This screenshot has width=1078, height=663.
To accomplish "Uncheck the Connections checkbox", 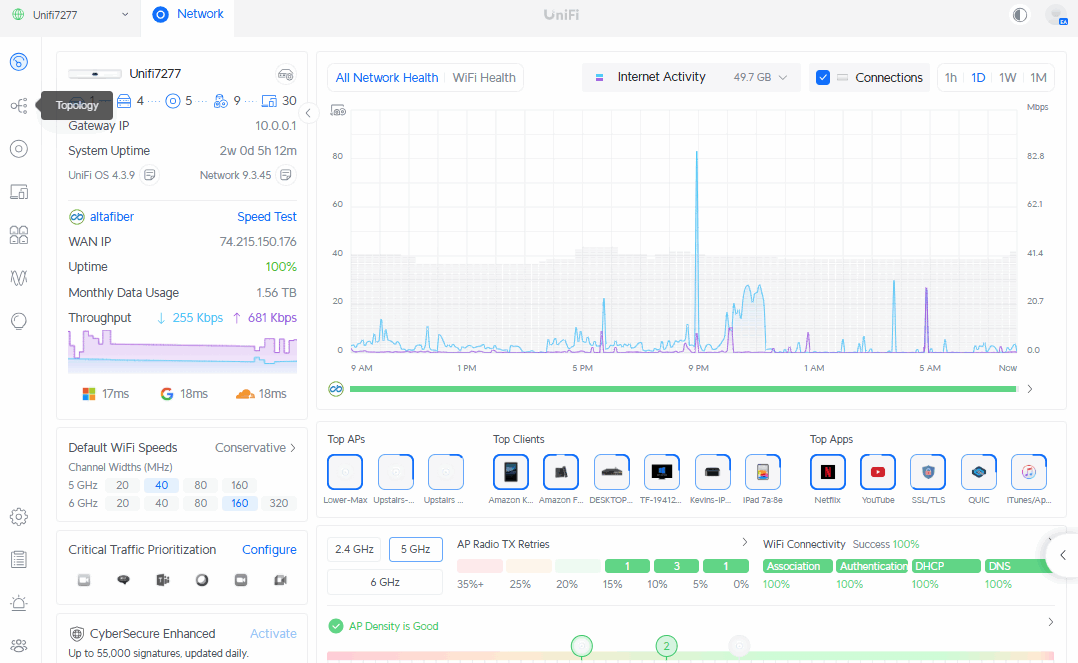I will point(823,78).
